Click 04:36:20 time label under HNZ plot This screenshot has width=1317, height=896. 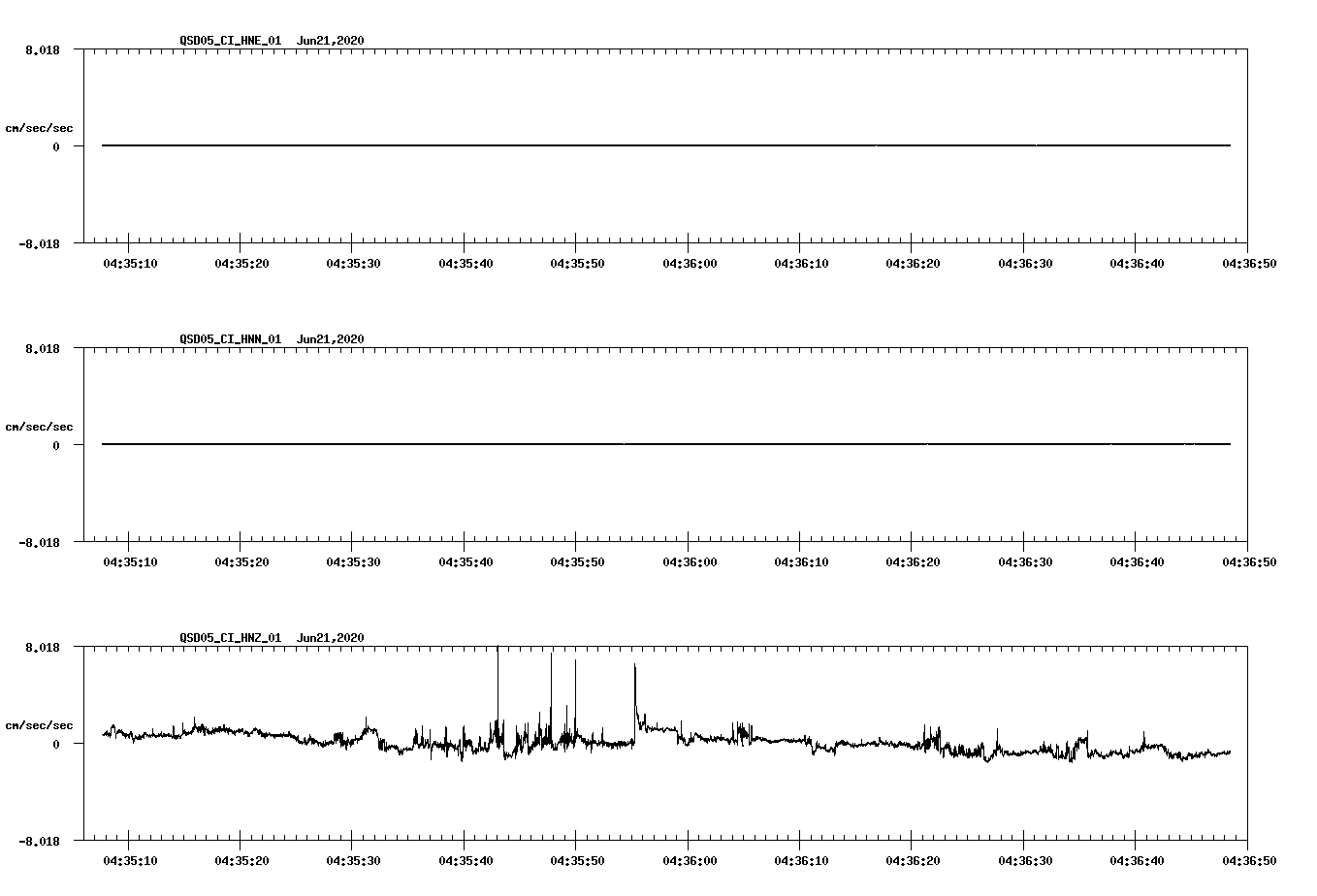913,861
